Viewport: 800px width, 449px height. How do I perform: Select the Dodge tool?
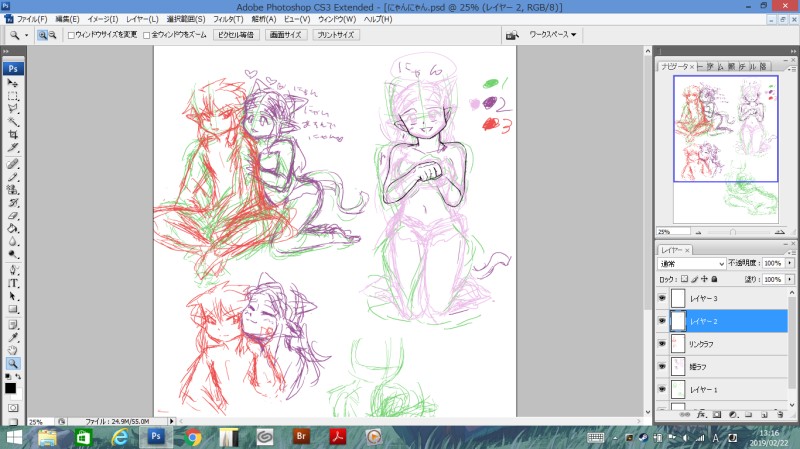(13, 254)
